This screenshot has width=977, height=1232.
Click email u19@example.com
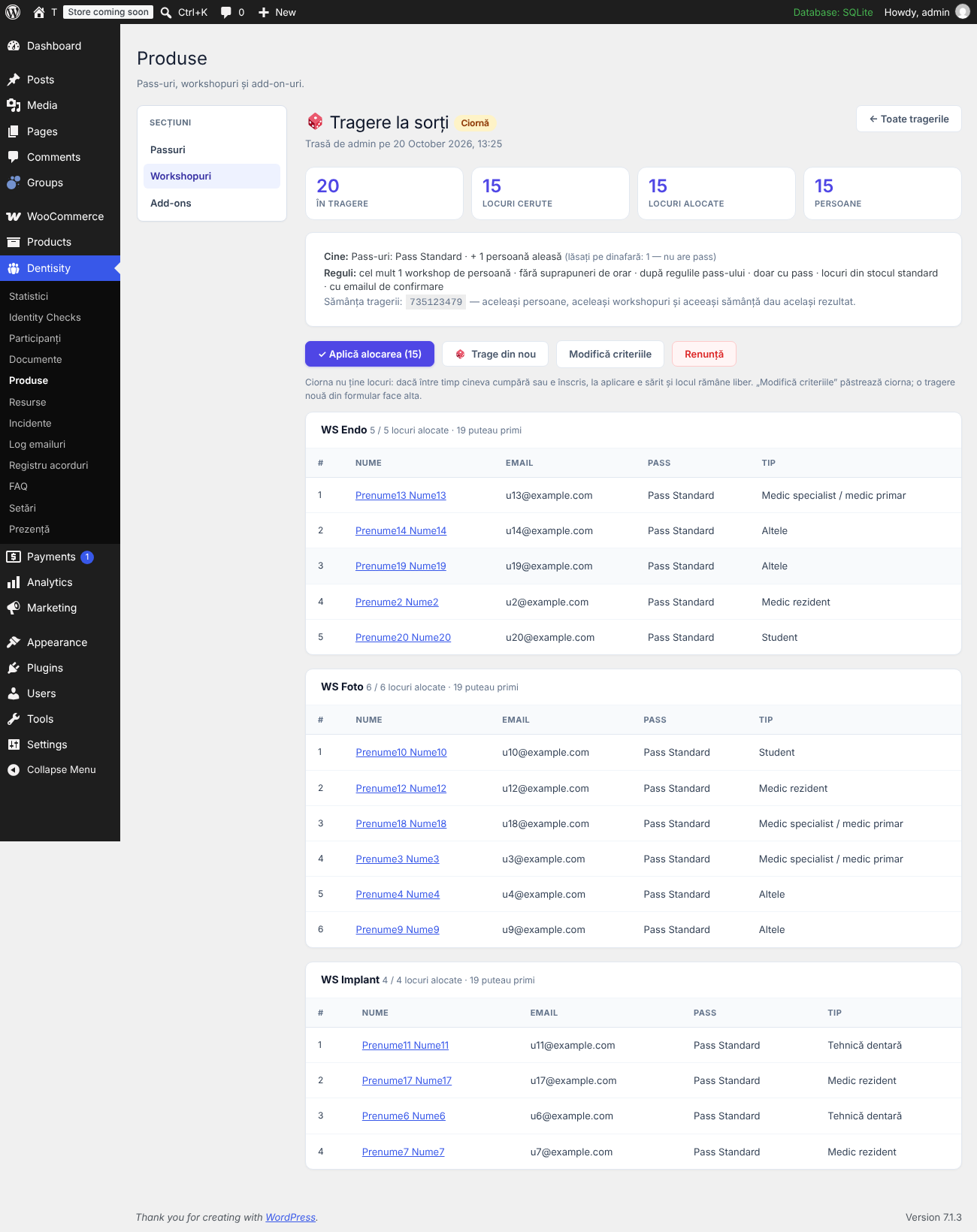pyautogui.click(x=549, y=566)
